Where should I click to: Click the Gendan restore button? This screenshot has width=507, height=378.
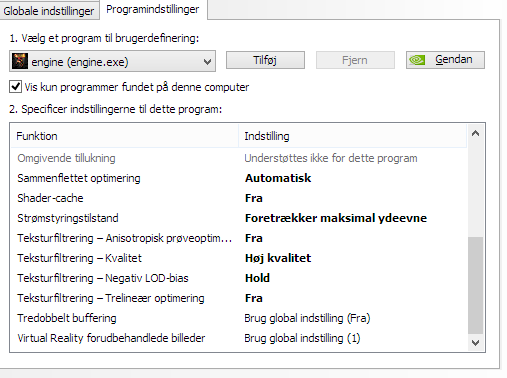[x=445, y=60]
